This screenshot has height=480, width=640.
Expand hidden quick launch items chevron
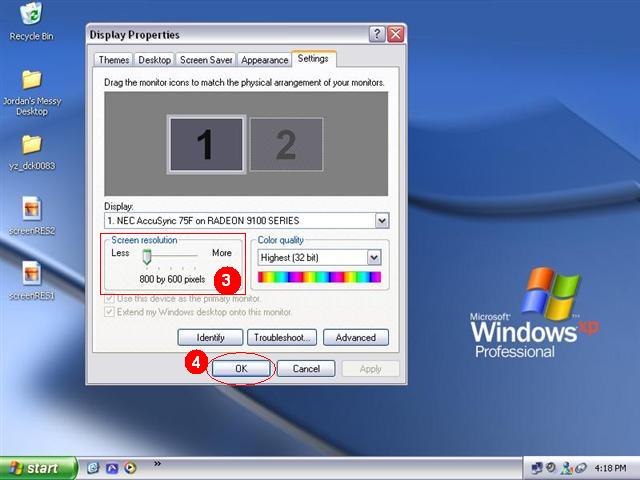(157, 463)
